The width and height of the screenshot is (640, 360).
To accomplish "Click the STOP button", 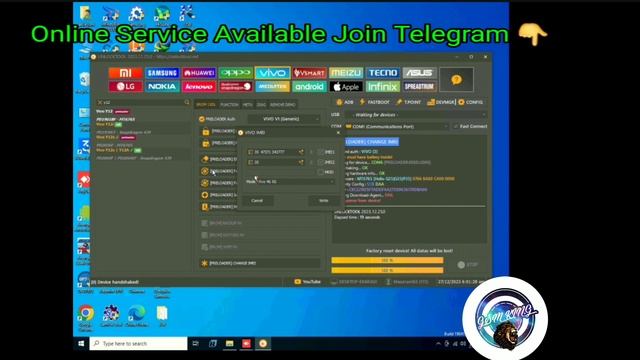I will 468,265.
